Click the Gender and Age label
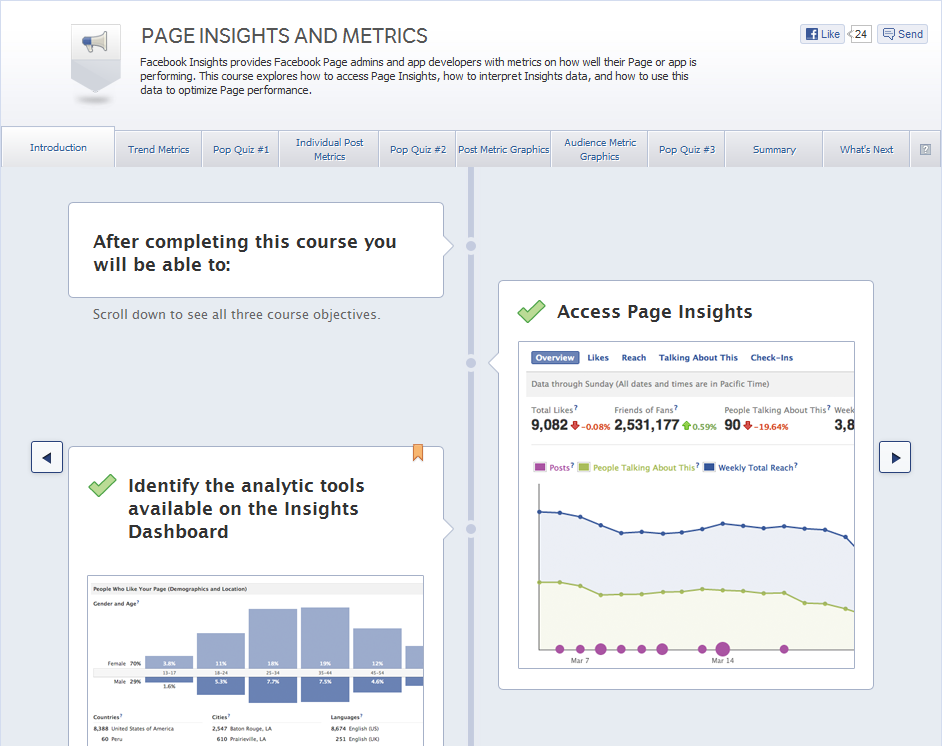This screenshot has width=942, height=746. (x=115, y=604)
